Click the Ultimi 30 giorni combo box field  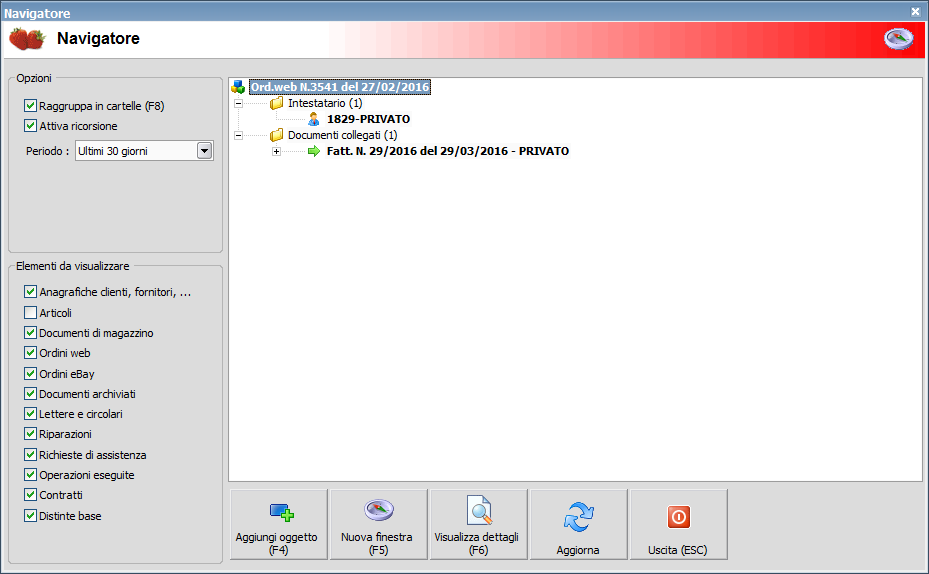144,150
